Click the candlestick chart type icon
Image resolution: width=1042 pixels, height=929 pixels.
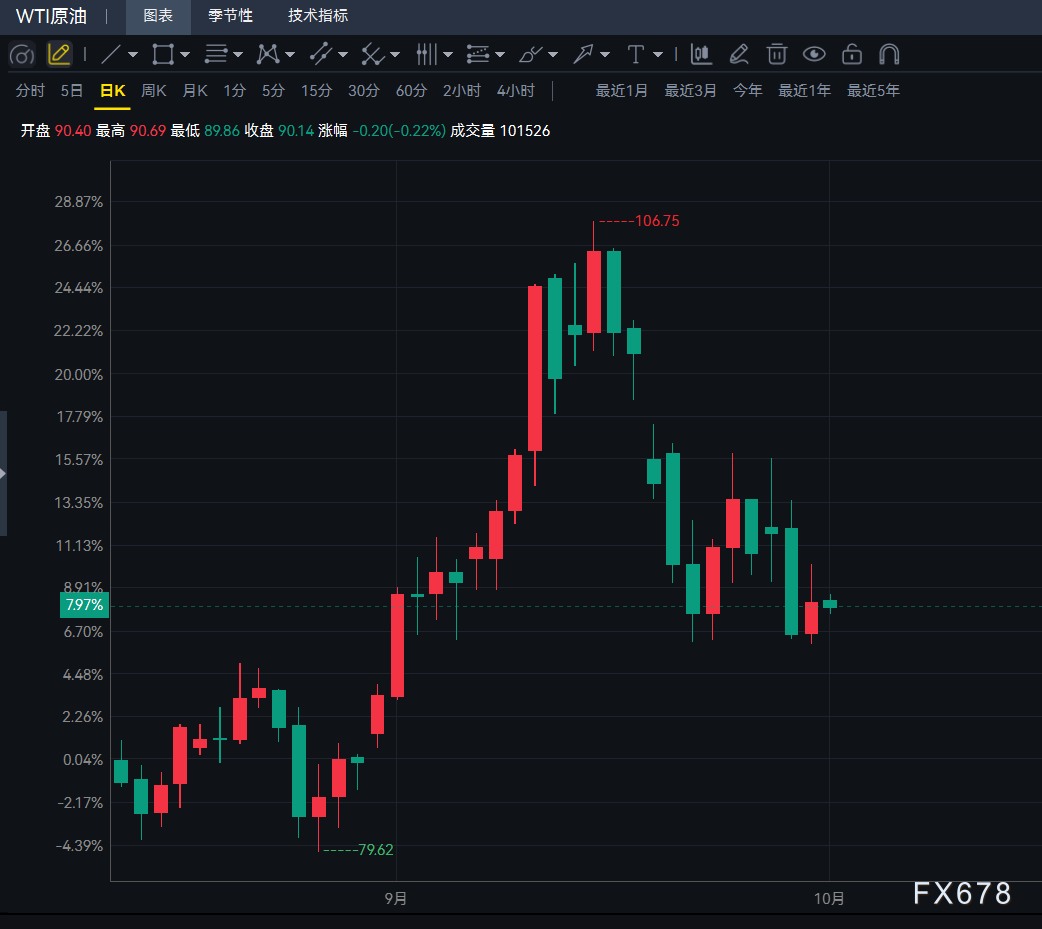click(x=701, y=54)
